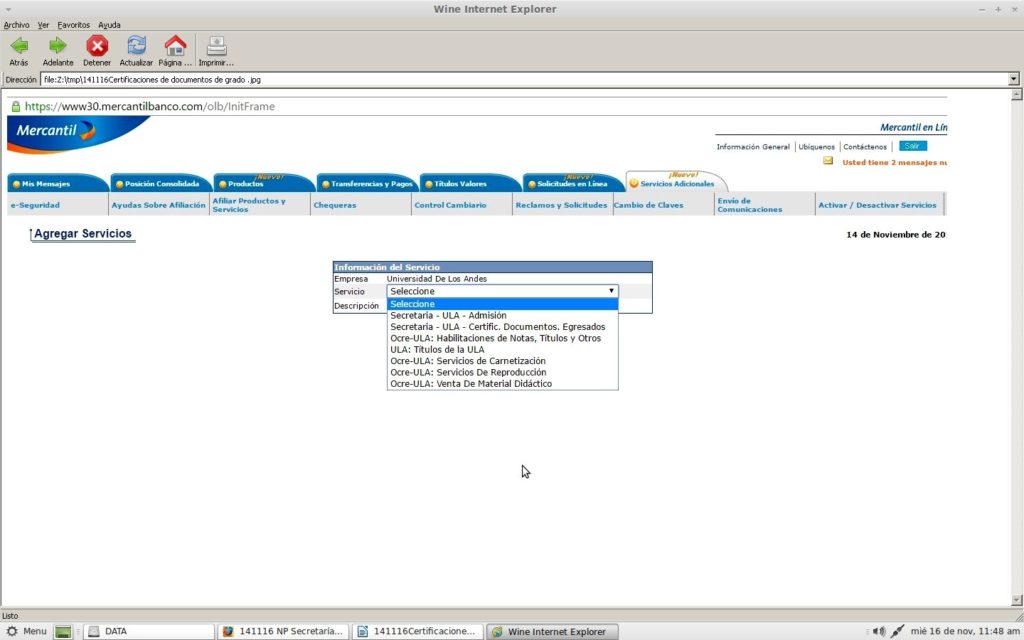Switch to Productos tab
Image resolution: width=1024 pixels, height=640 pixels.
coord(264,184)
